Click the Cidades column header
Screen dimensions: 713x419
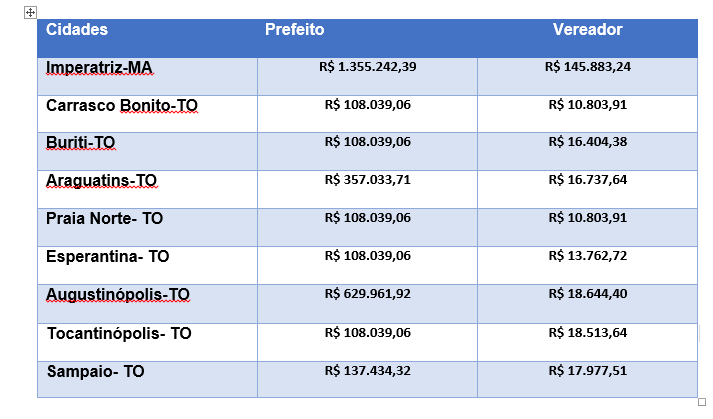click(x=77, y=30)
